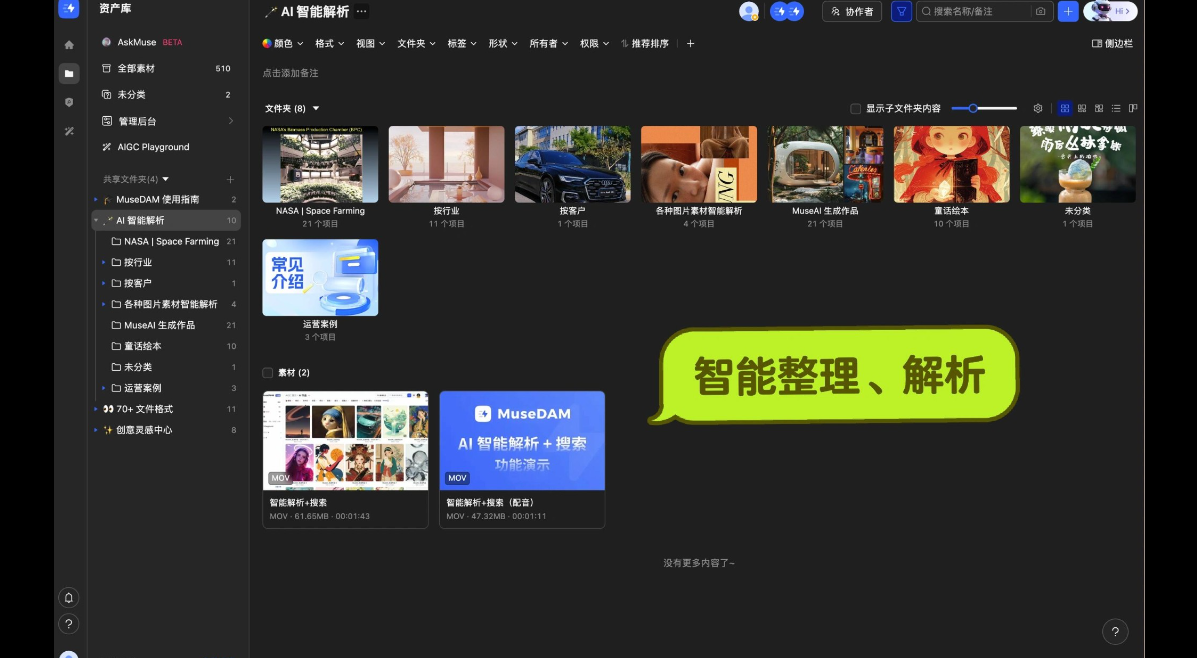
Task: Enable 显示子文件夹内容 checkbox
Action: 855,108
